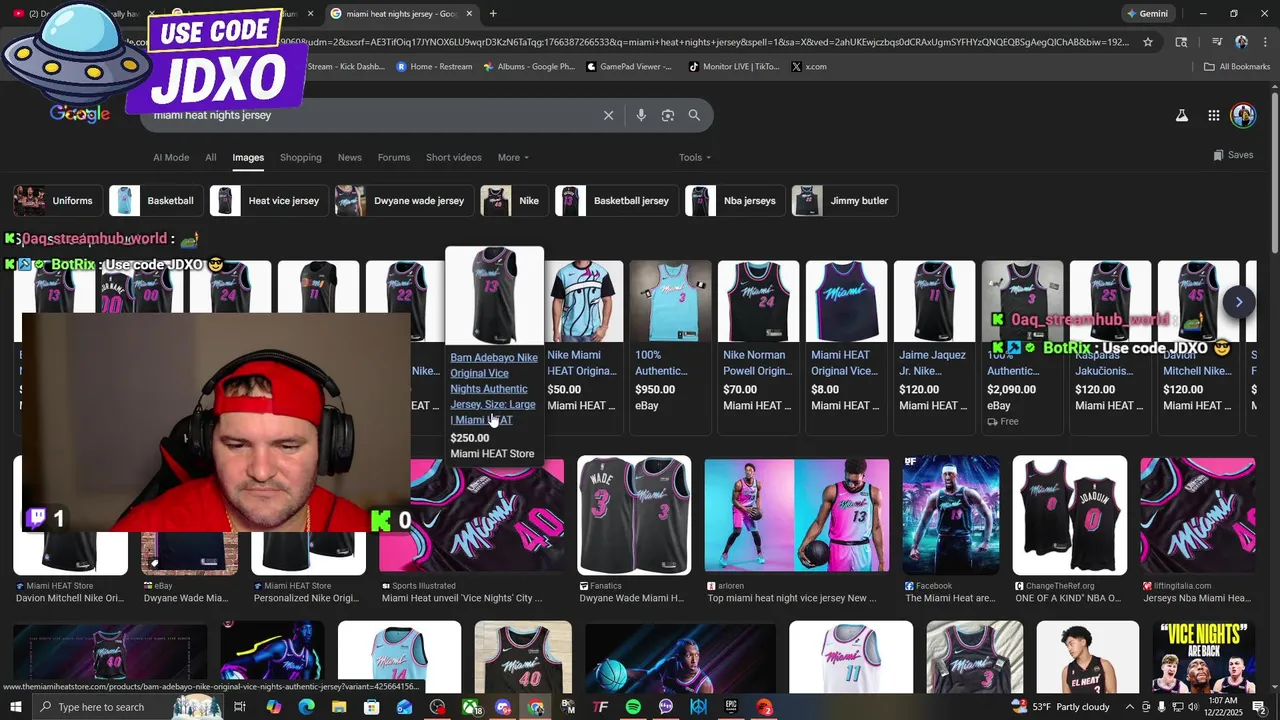Expand the More search categories dropdown
The width and height of the screenshot is (1280, 720).
coord(513,157)
